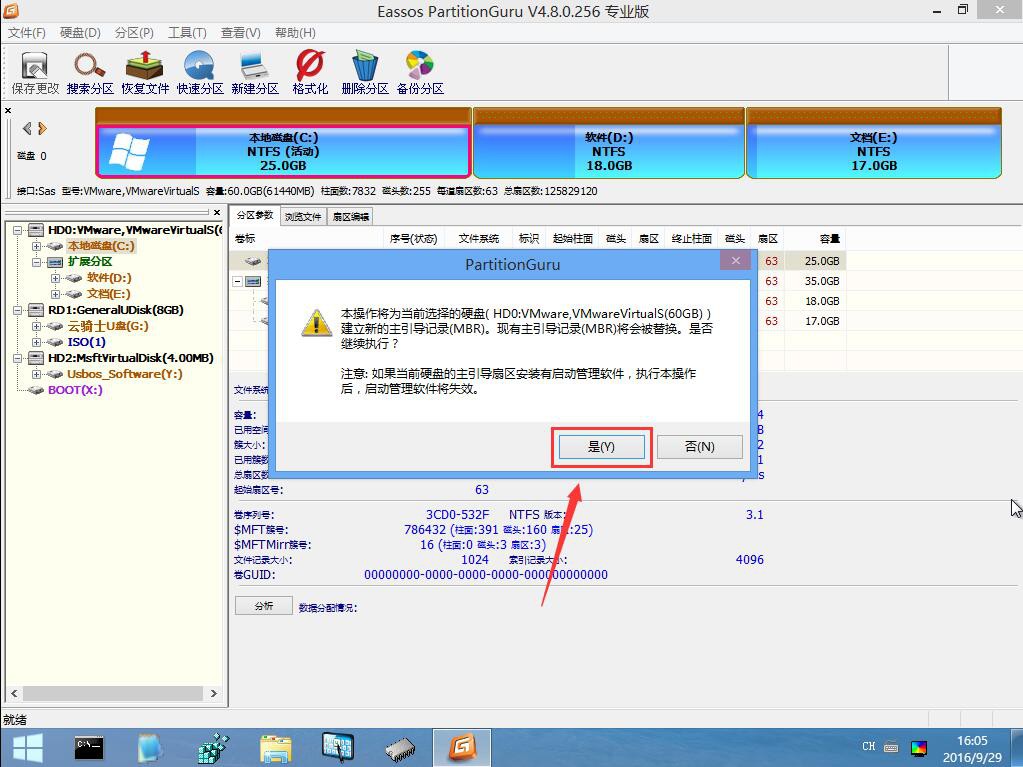Screen dimensions: 1023x767
Task: Open the 硬盘 menu
Action: click(79, 31)
